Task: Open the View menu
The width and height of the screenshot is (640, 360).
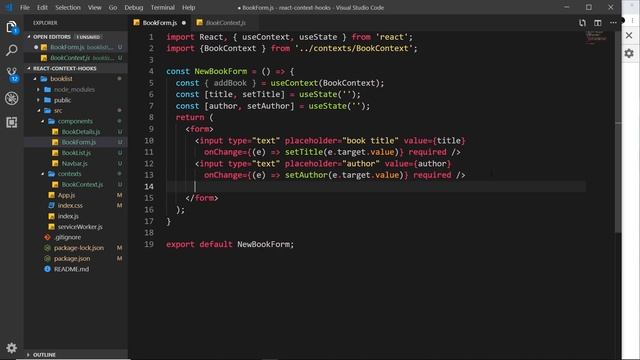Action: click(95, 7)
